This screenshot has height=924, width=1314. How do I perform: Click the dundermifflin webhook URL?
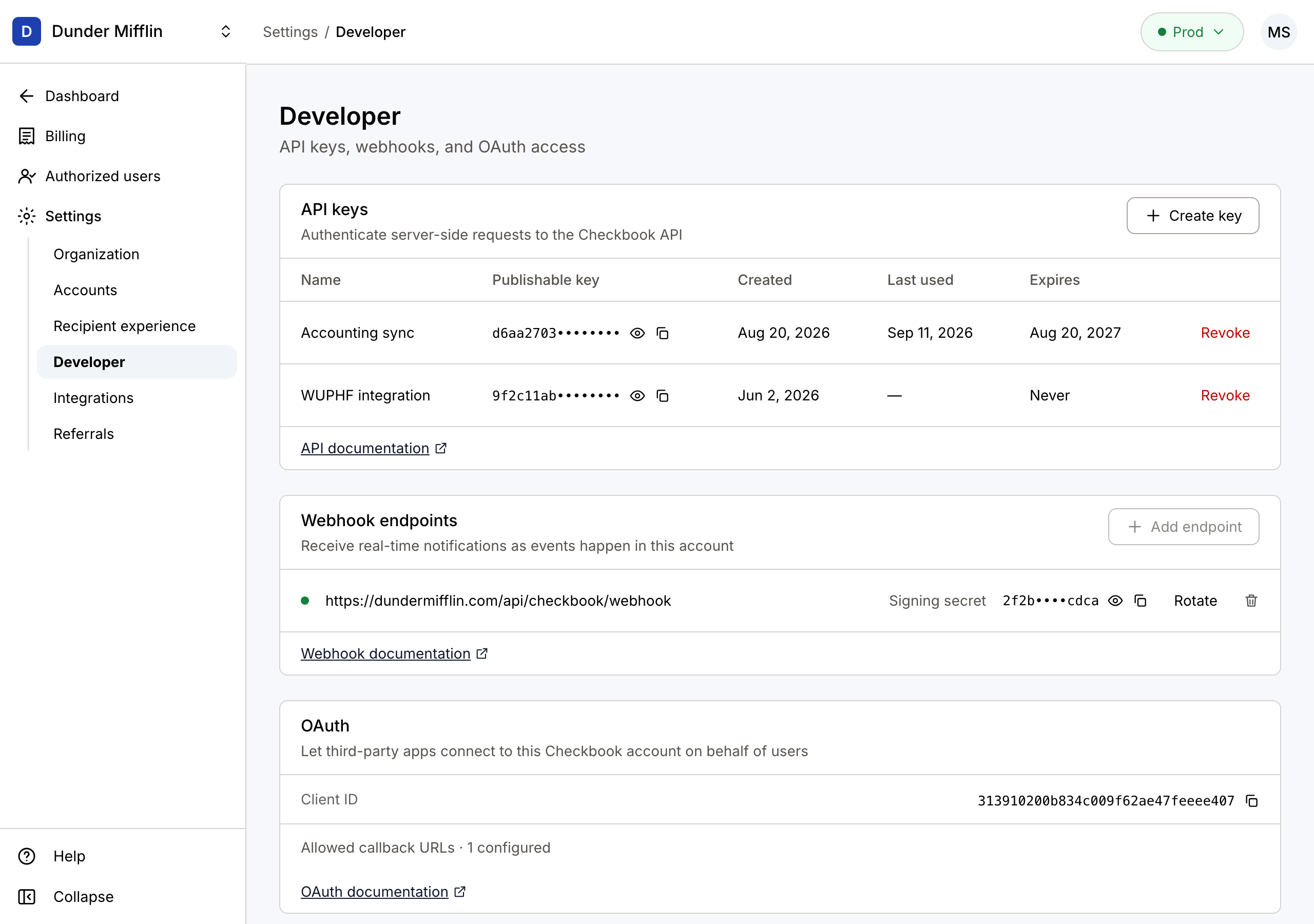point(498,601)
